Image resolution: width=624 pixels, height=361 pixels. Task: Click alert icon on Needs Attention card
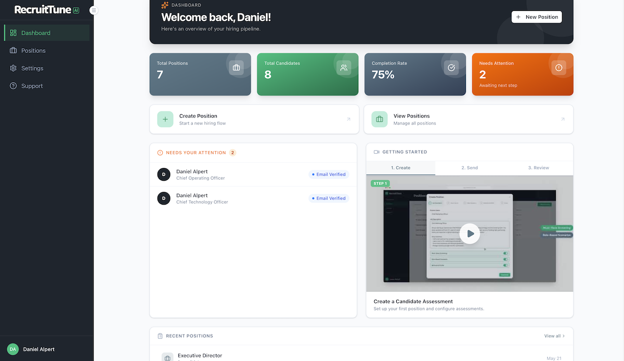(x=559, y=68)
